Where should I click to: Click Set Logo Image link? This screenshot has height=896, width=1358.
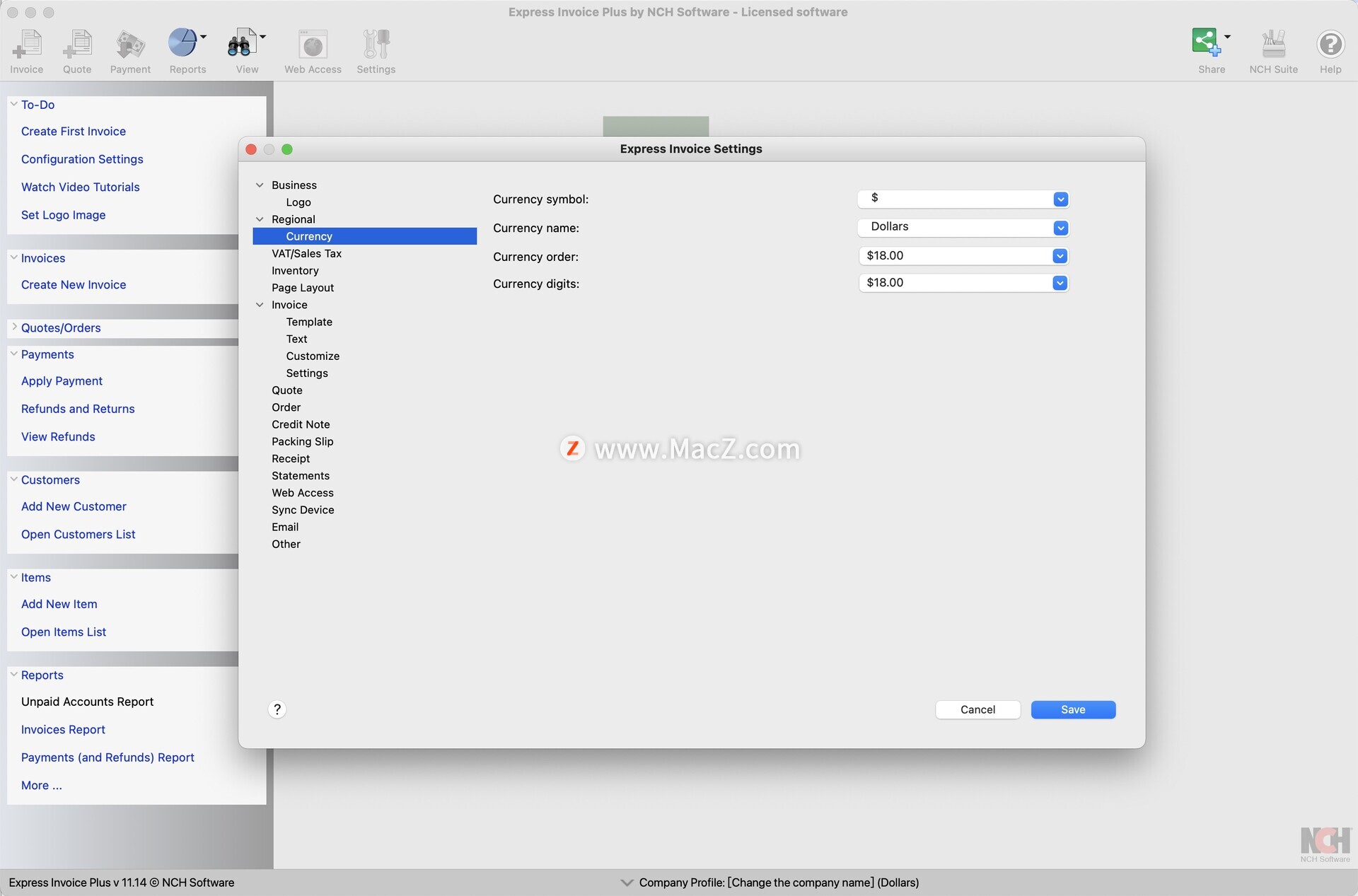click(x=64, y=215)
